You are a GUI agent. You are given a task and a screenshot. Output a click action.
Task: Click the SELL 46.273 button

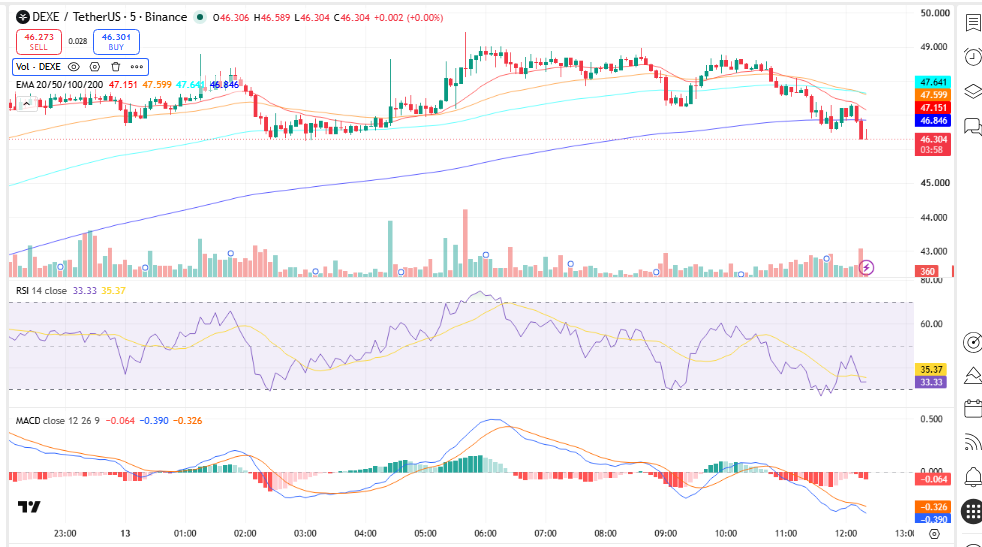click(39, 42)
